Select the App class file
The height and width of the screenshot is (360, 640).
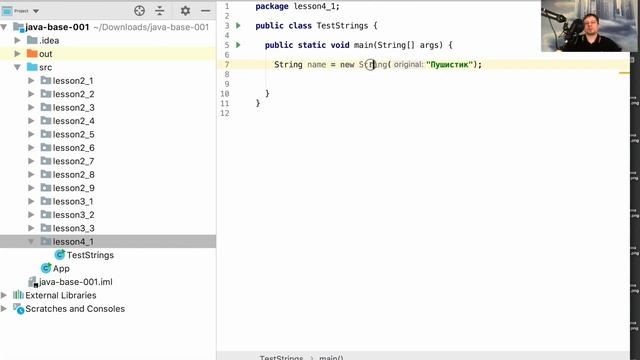(x=61, y=269)
